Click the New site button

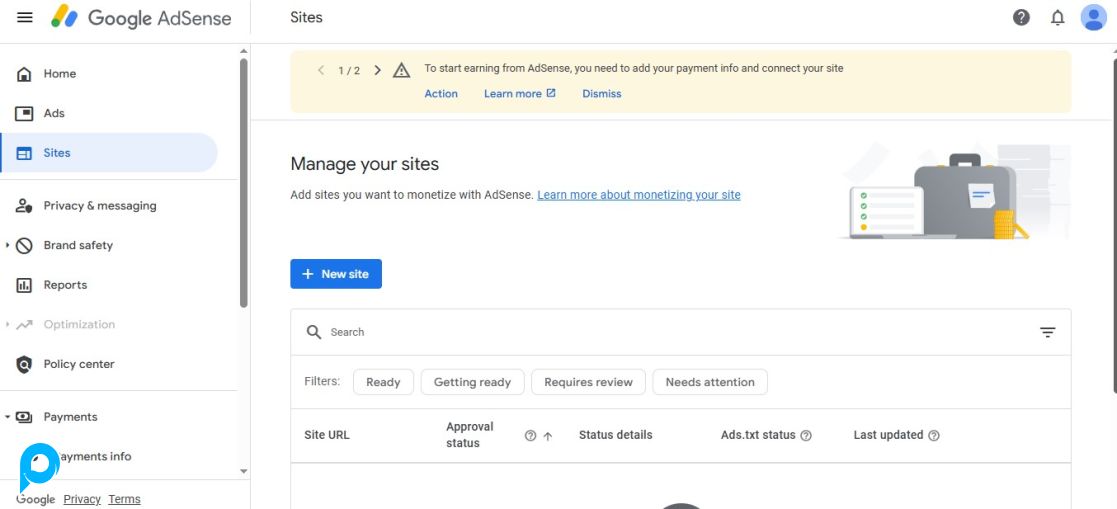[336, 274]
